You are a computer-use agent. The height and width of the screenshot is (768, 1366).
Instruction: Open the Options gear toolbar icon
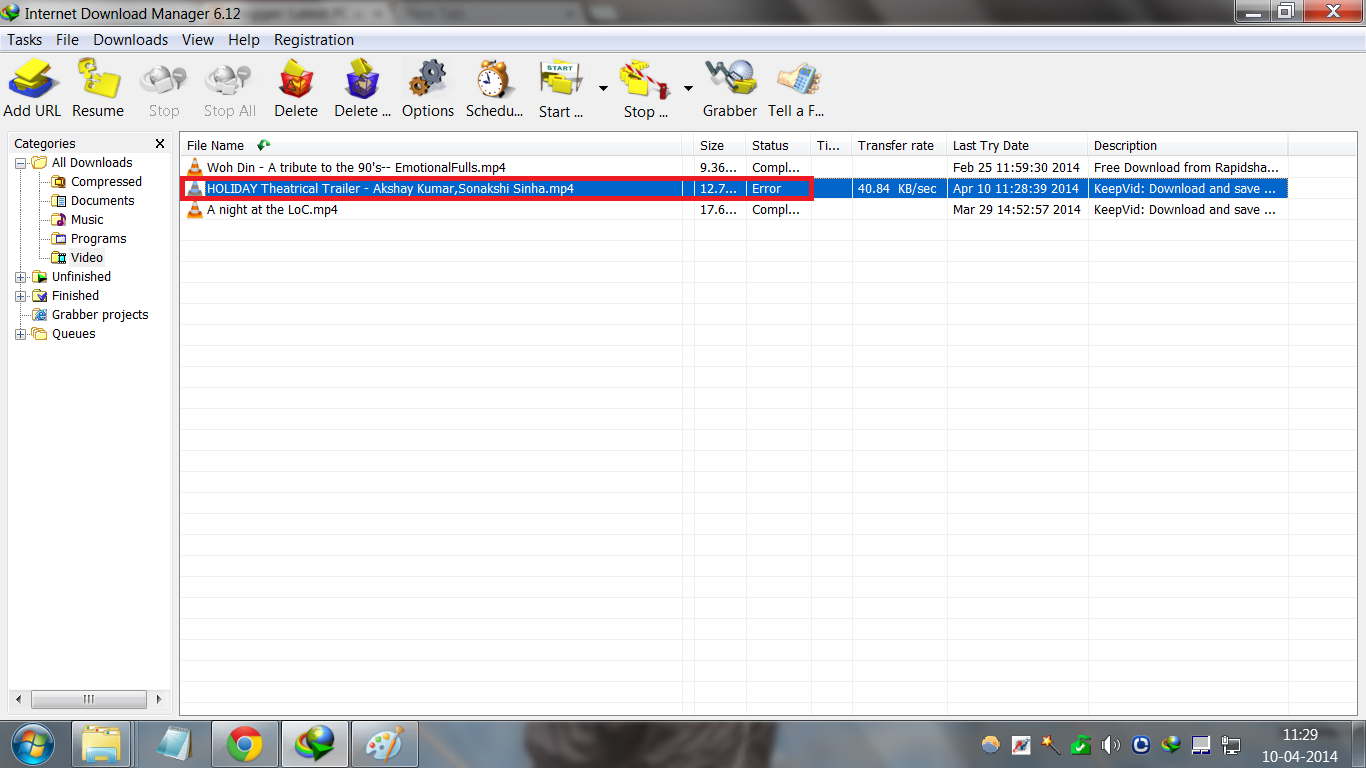coord(428,88)
